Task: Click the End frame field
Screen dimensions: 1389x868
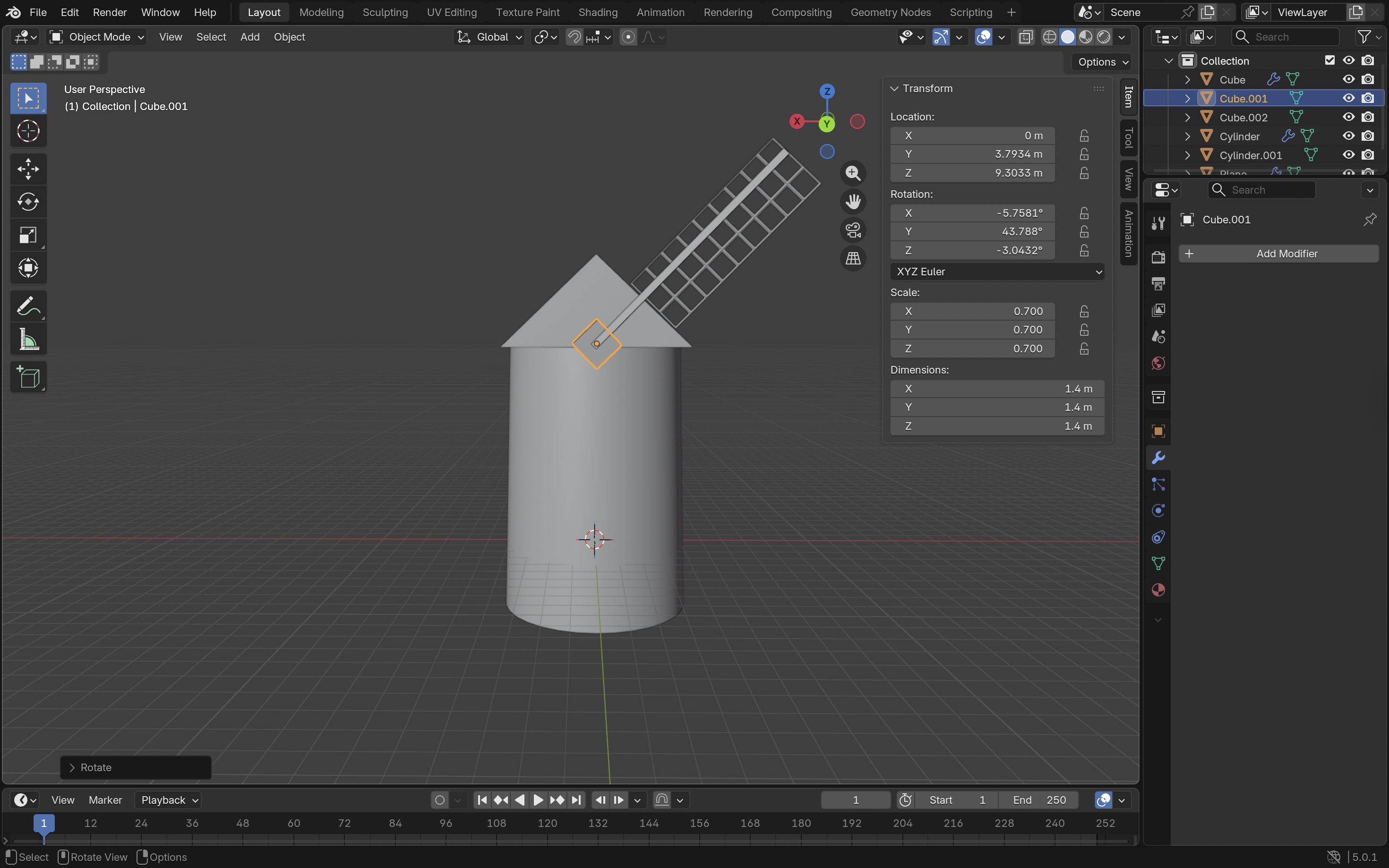Action: tap(1039, 800)
